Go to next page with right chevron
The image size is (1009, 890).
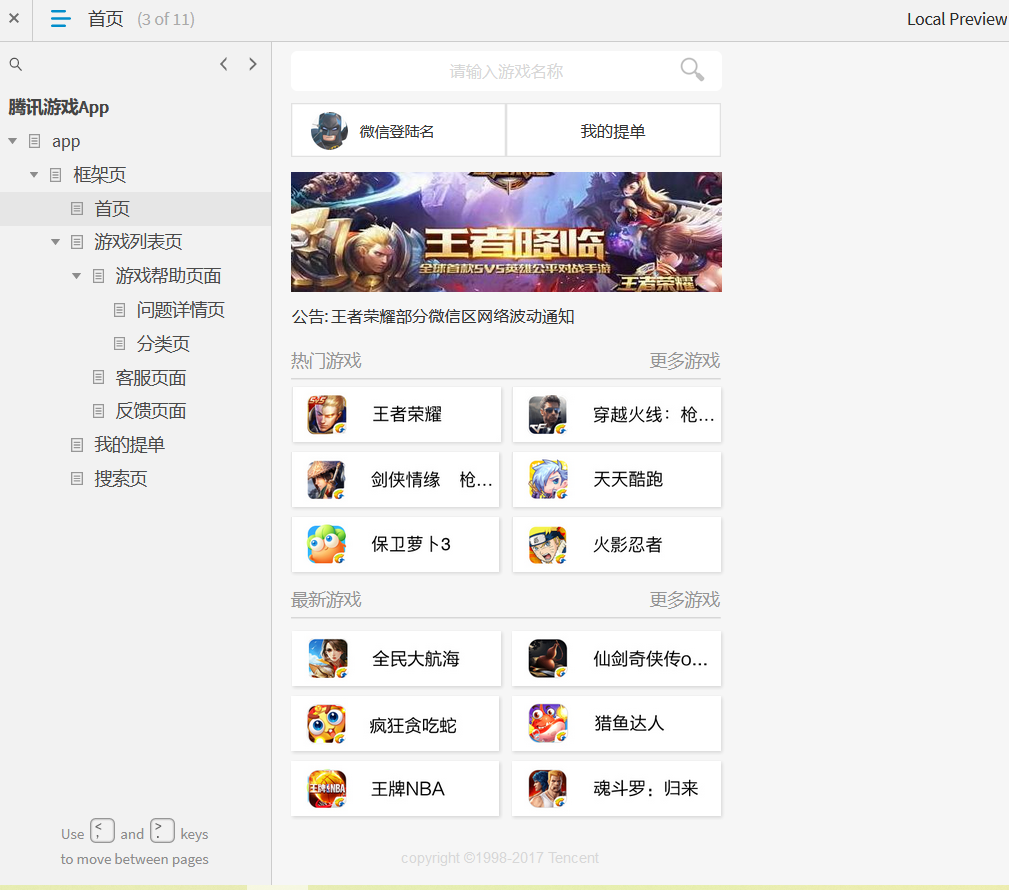253,64
